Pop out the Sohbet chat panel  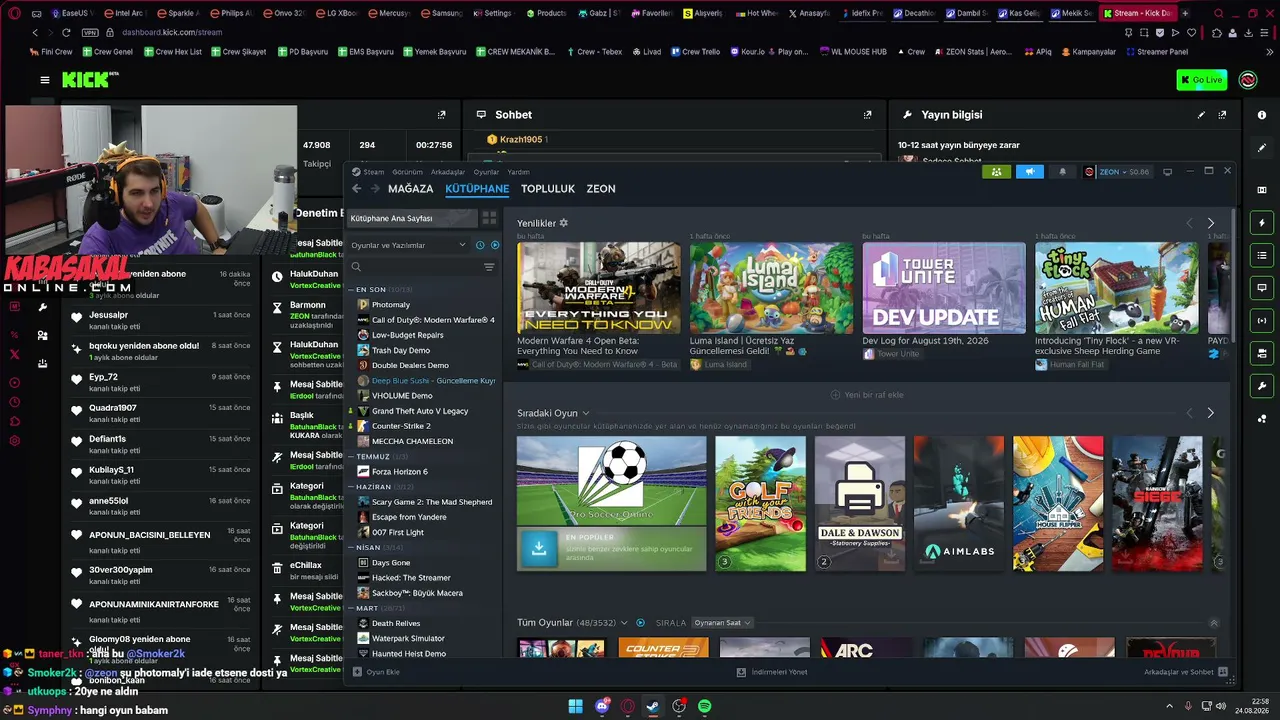click(x=867, y=115)
